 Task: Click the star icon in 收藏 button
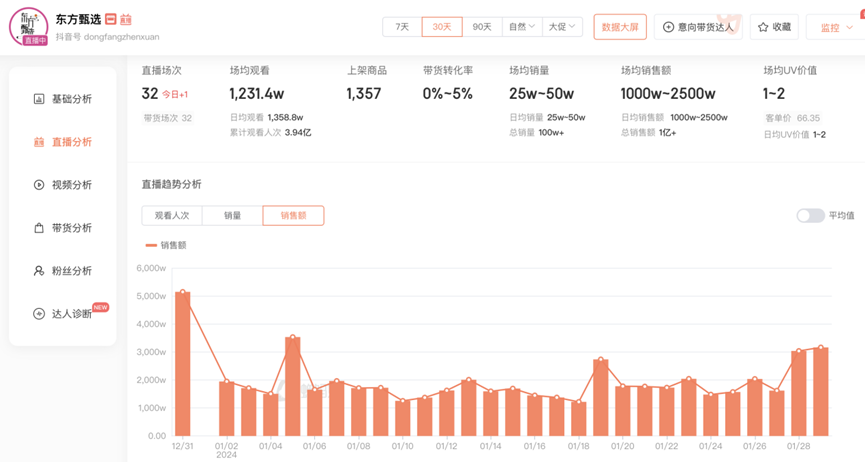tap(763, 27)
